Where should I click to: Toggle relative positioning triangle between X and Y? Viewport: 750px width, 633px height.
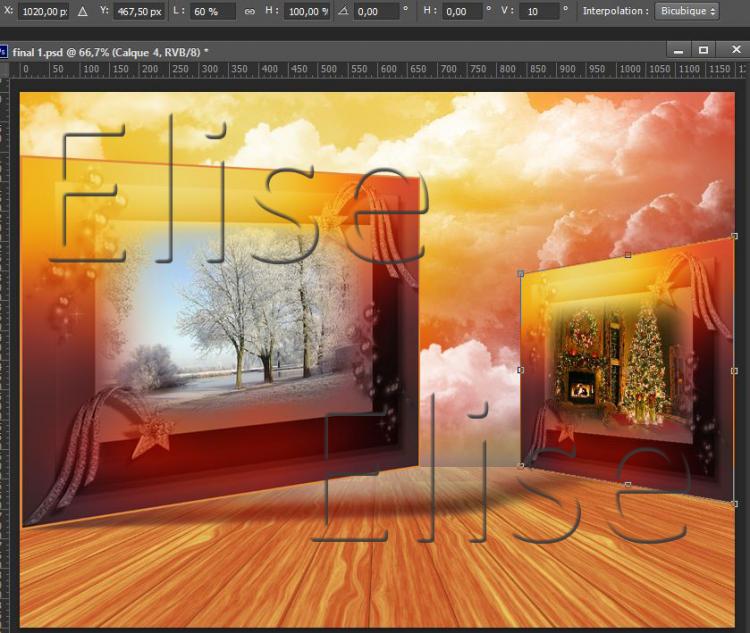(x=83, y=12)
